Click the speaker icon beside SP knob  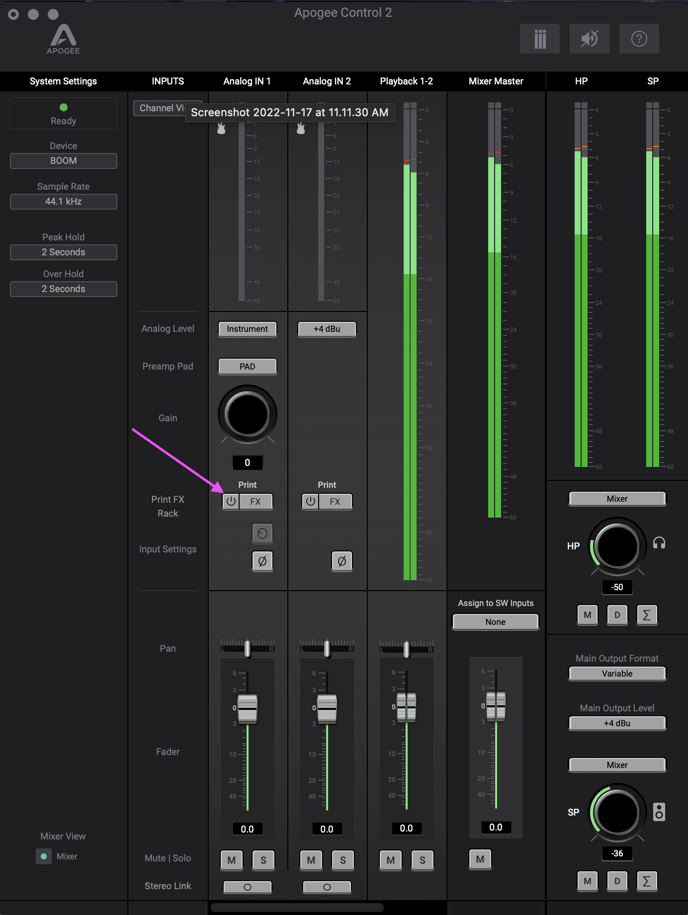pyautogui.click(x=659, y=812)
